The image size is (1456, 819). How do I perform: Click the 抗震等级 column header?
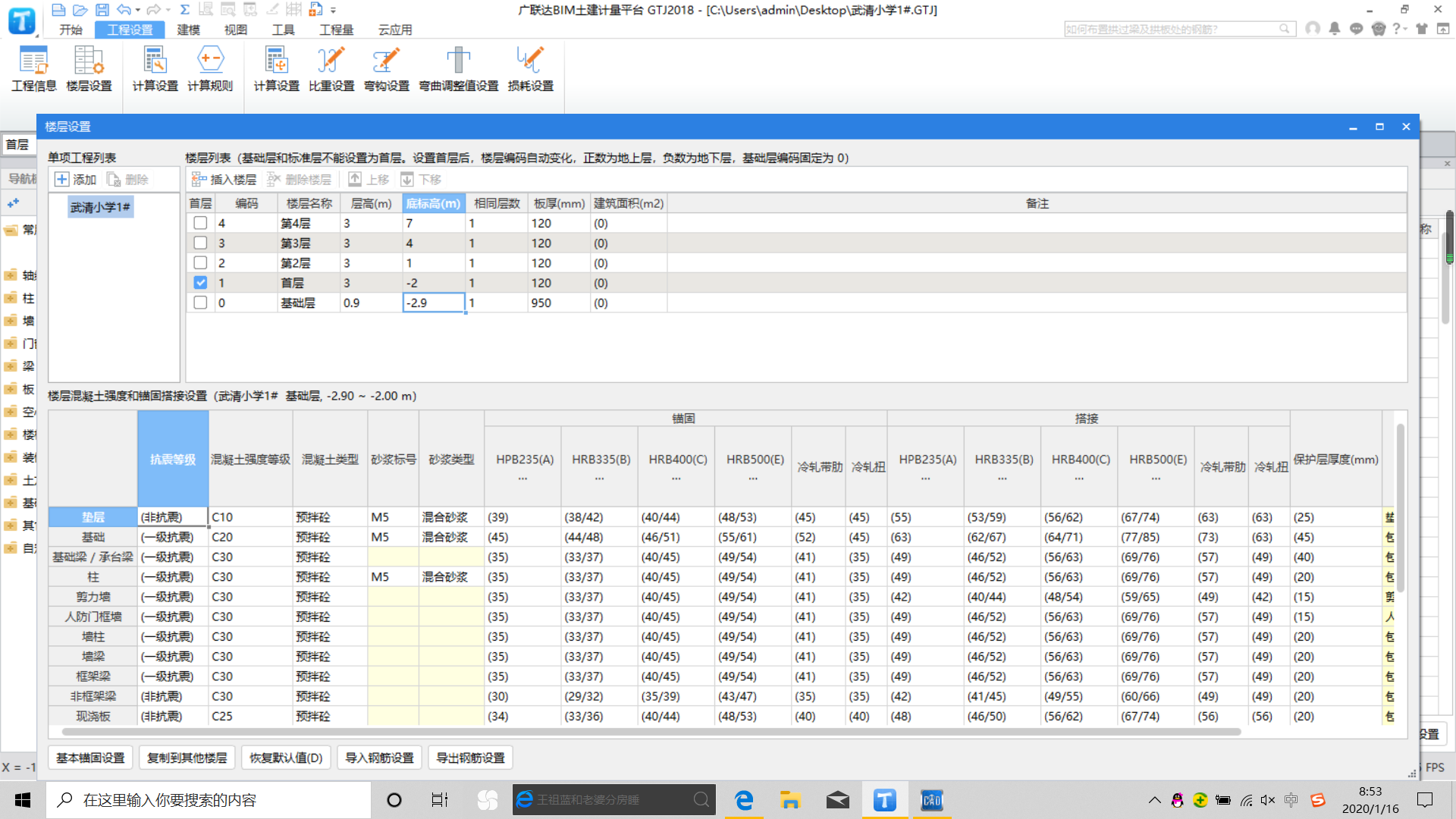click(173, 459)
